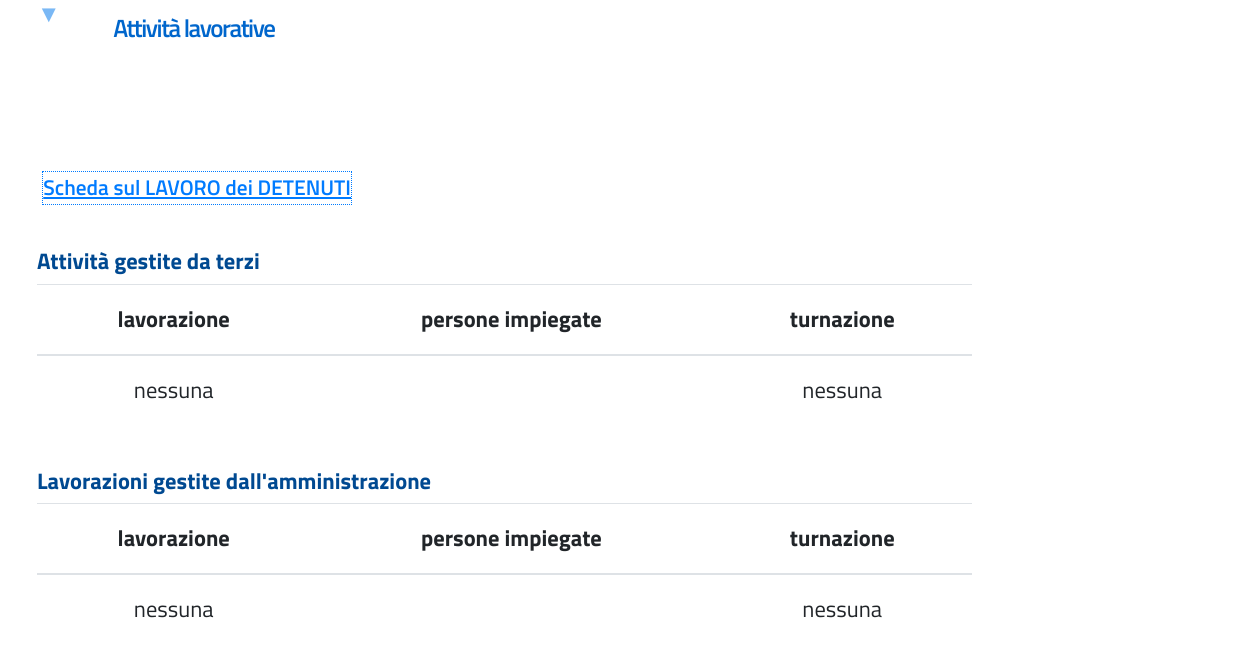The image size is (1244, 651).
Task: Open Scheda sul LAVORO dei DETENUTI link
Action: [197, 188]
